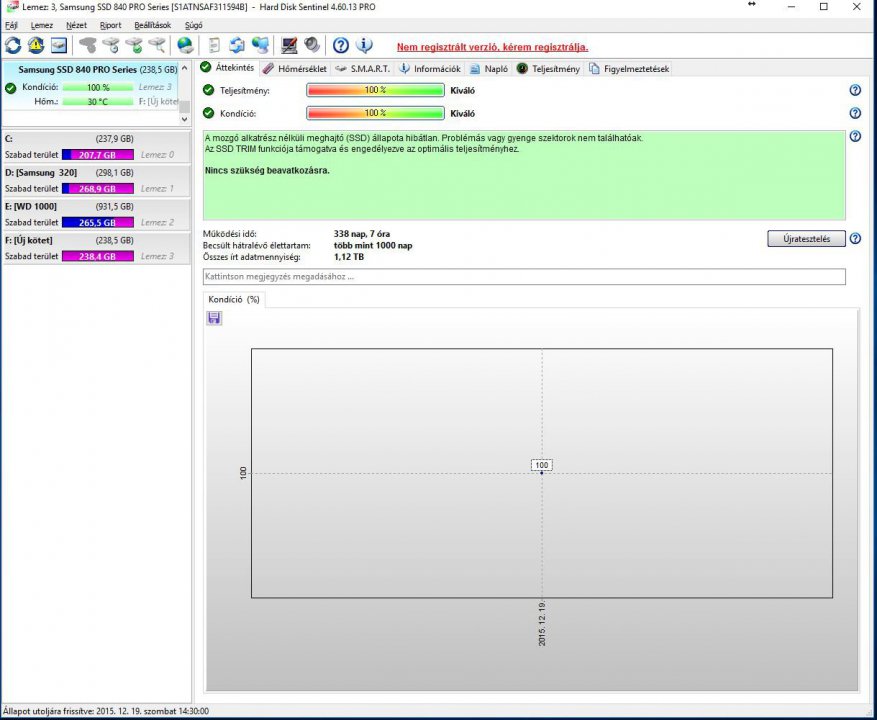Open the Kondíció (%) chart tab

pos(234,299)
